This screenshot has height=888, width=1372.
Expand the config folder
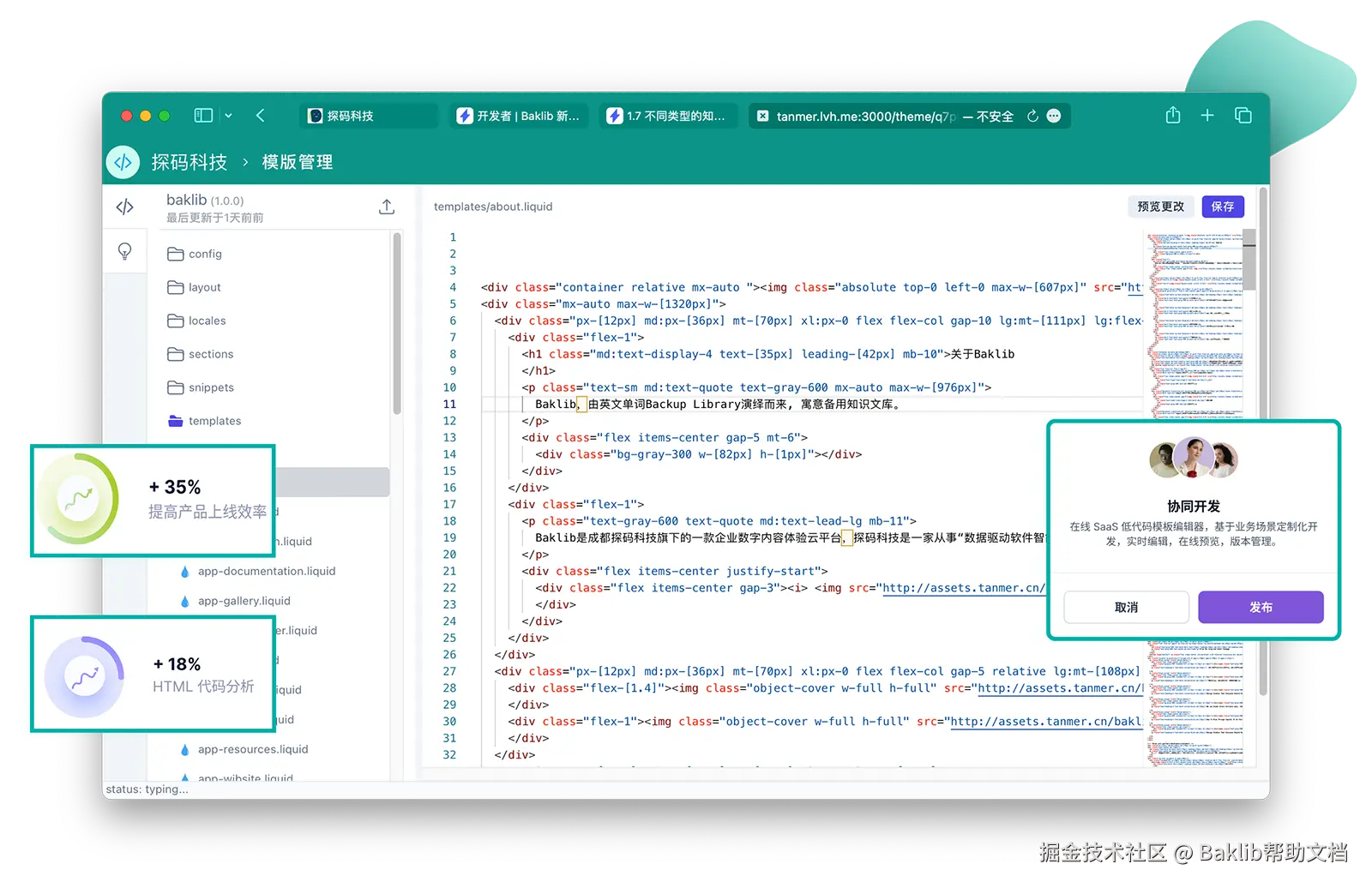(x=195, y=254)
